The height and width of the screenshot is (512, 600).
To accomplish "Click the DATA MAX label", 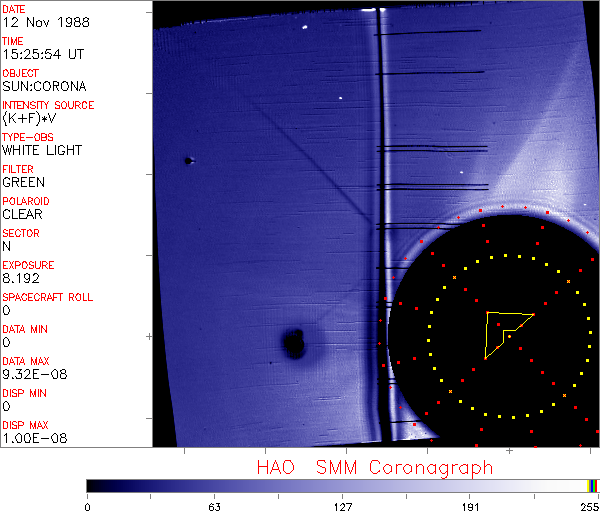I will (x=26, y=361).
